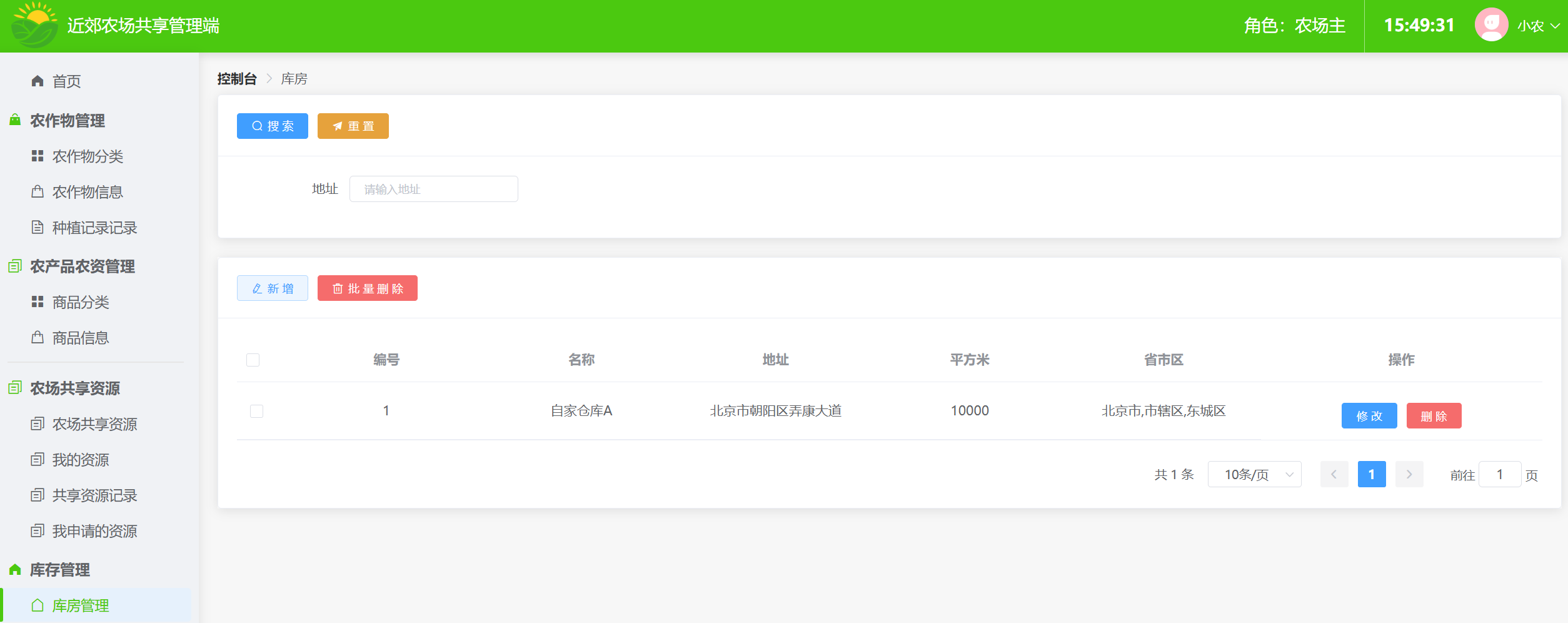This screenshot has height=623, width=1568.
Task: Click the 共 1 条 total count
Action: (1174, 475)
